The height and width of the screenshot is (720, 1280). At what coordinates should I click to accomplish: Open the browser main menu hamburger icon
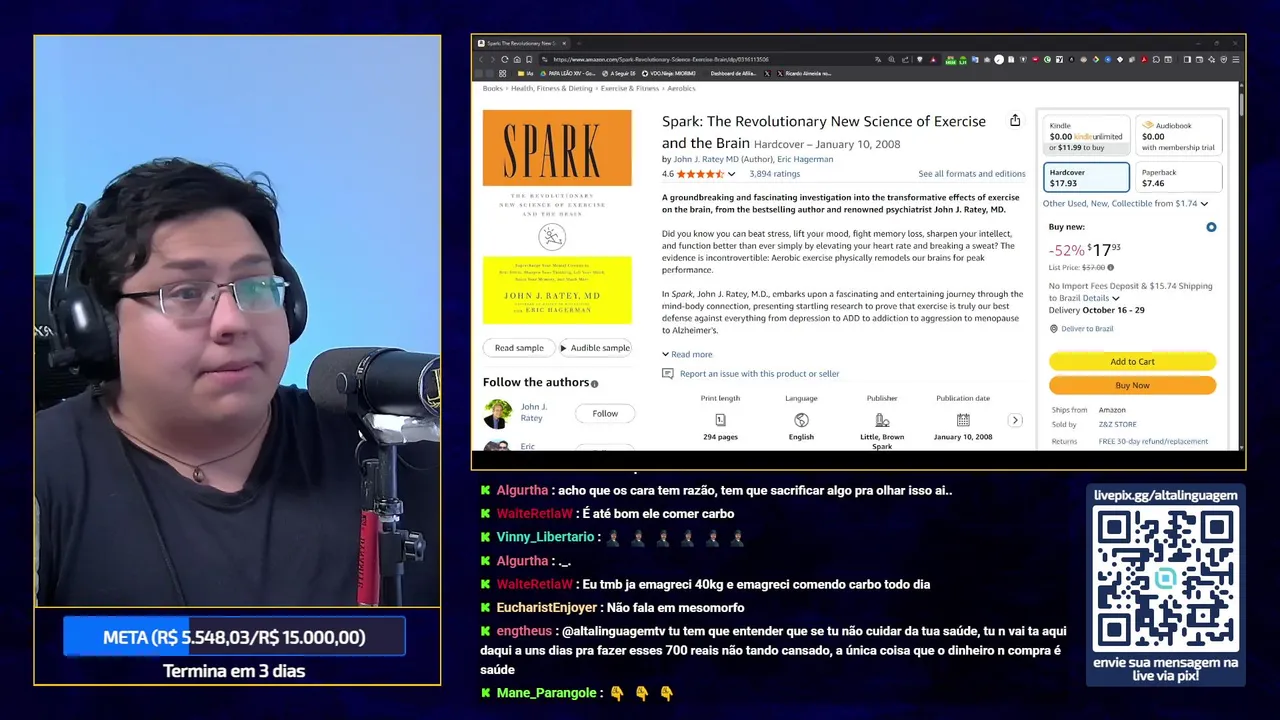tap(1235, 59)
